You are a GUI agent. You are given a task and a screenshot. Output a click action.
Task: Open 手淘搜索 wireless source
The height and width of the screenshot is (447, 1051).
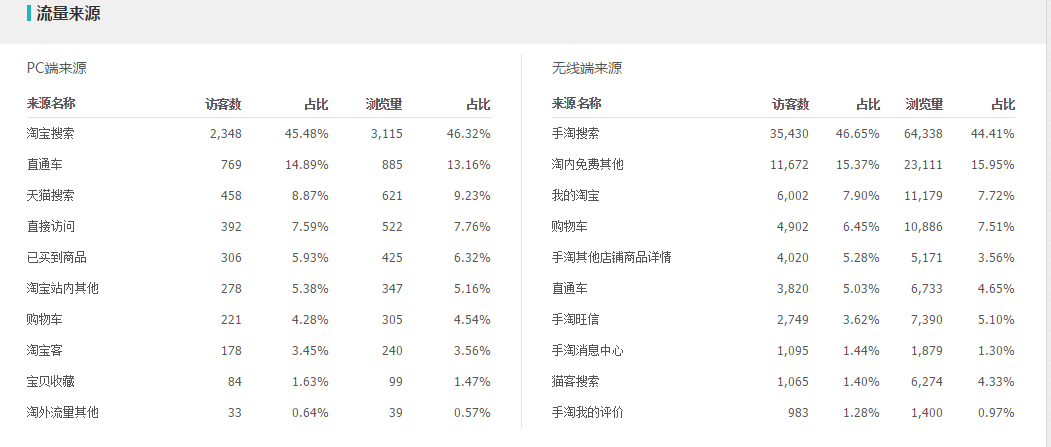click(x=575, y=133)
